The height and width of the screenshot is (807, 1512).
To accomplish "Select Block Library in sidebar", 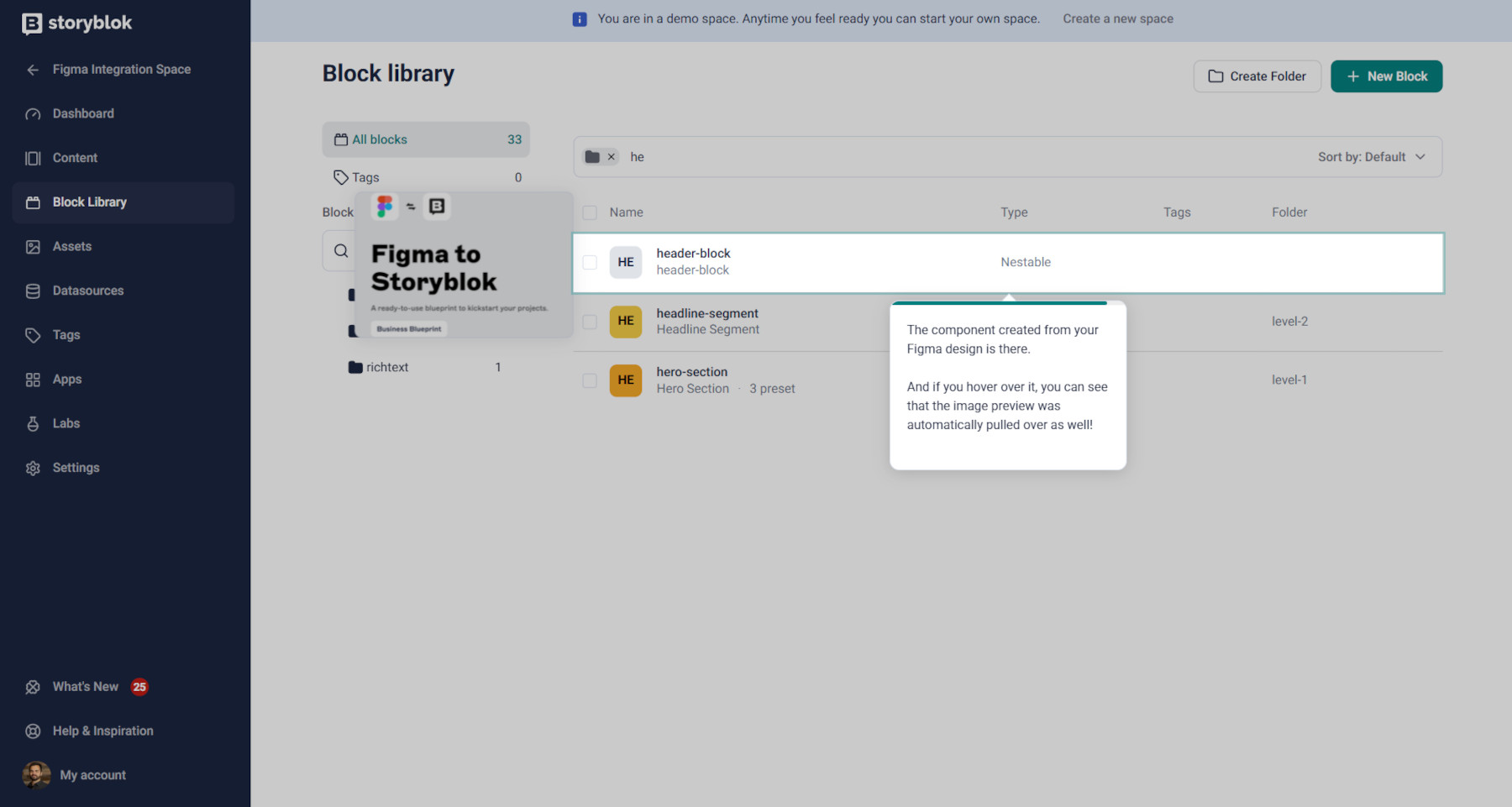I will 123,202.
